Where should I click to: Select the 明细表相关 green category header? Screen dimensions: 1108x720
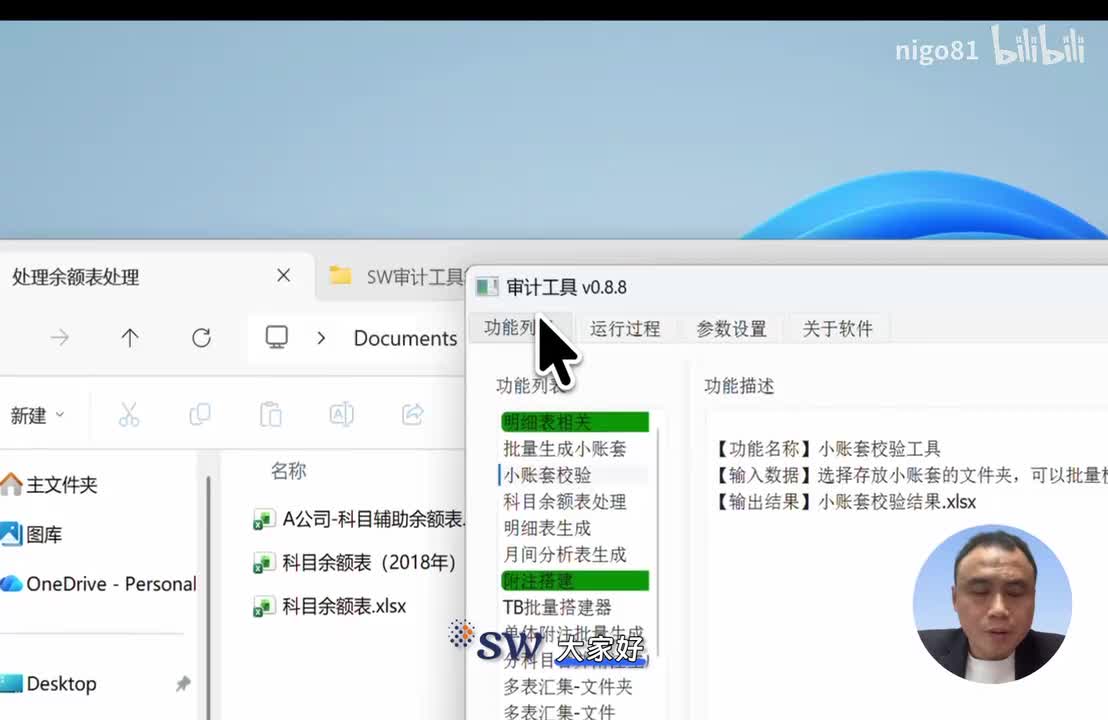[574, 422]
